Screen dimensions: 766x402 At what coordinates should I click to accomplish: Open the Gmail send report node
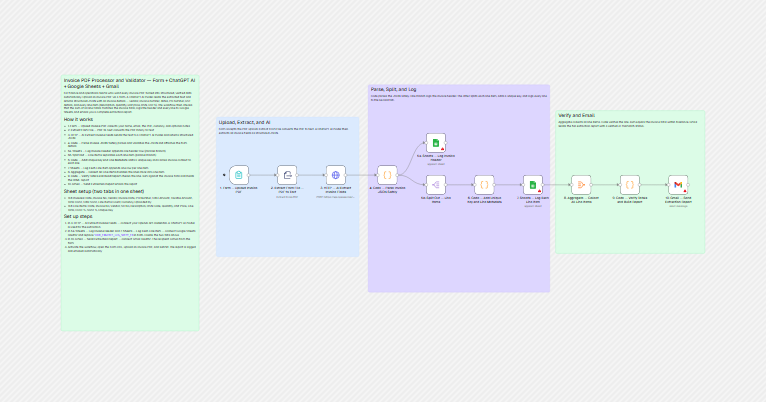pyautogui.click(x=678, y=185)
